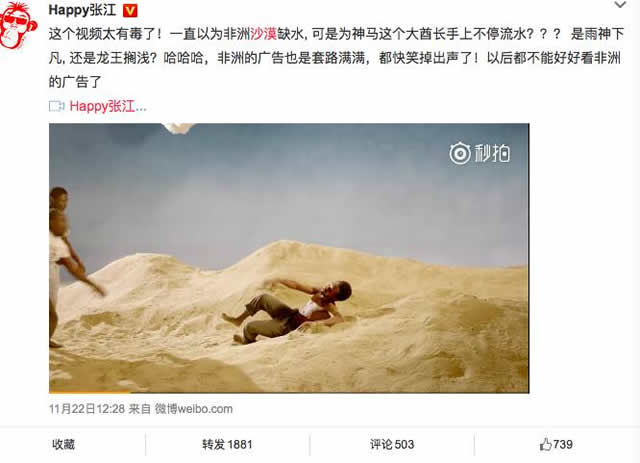
Task: Visit the 微博weibo.com source link
Action: point(193,409)
